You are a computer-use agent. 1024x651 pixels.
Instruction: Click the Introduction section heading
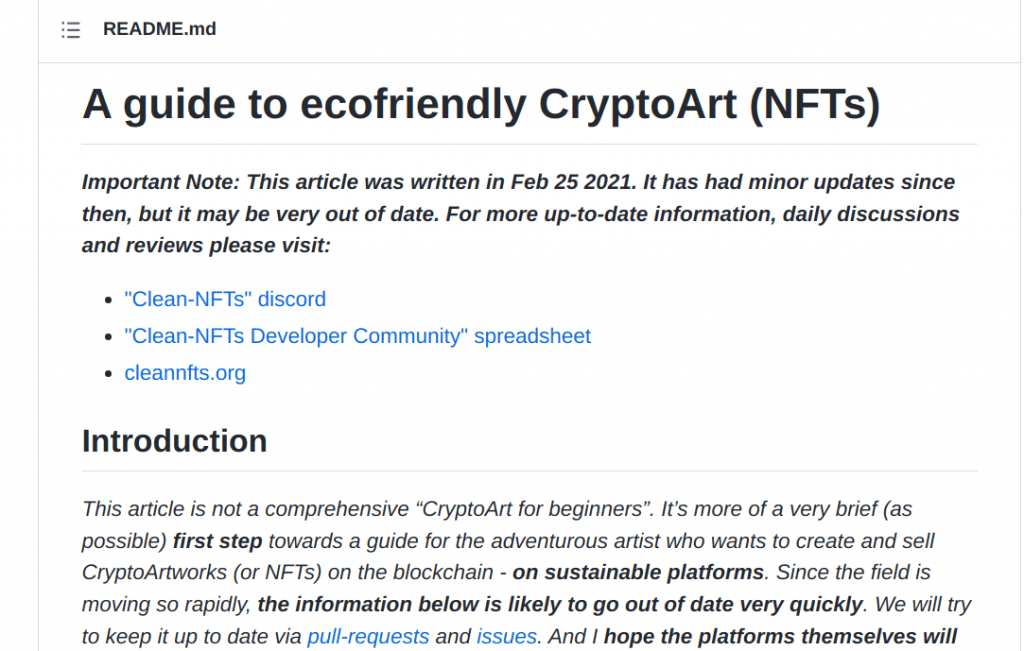coord(174,441)
